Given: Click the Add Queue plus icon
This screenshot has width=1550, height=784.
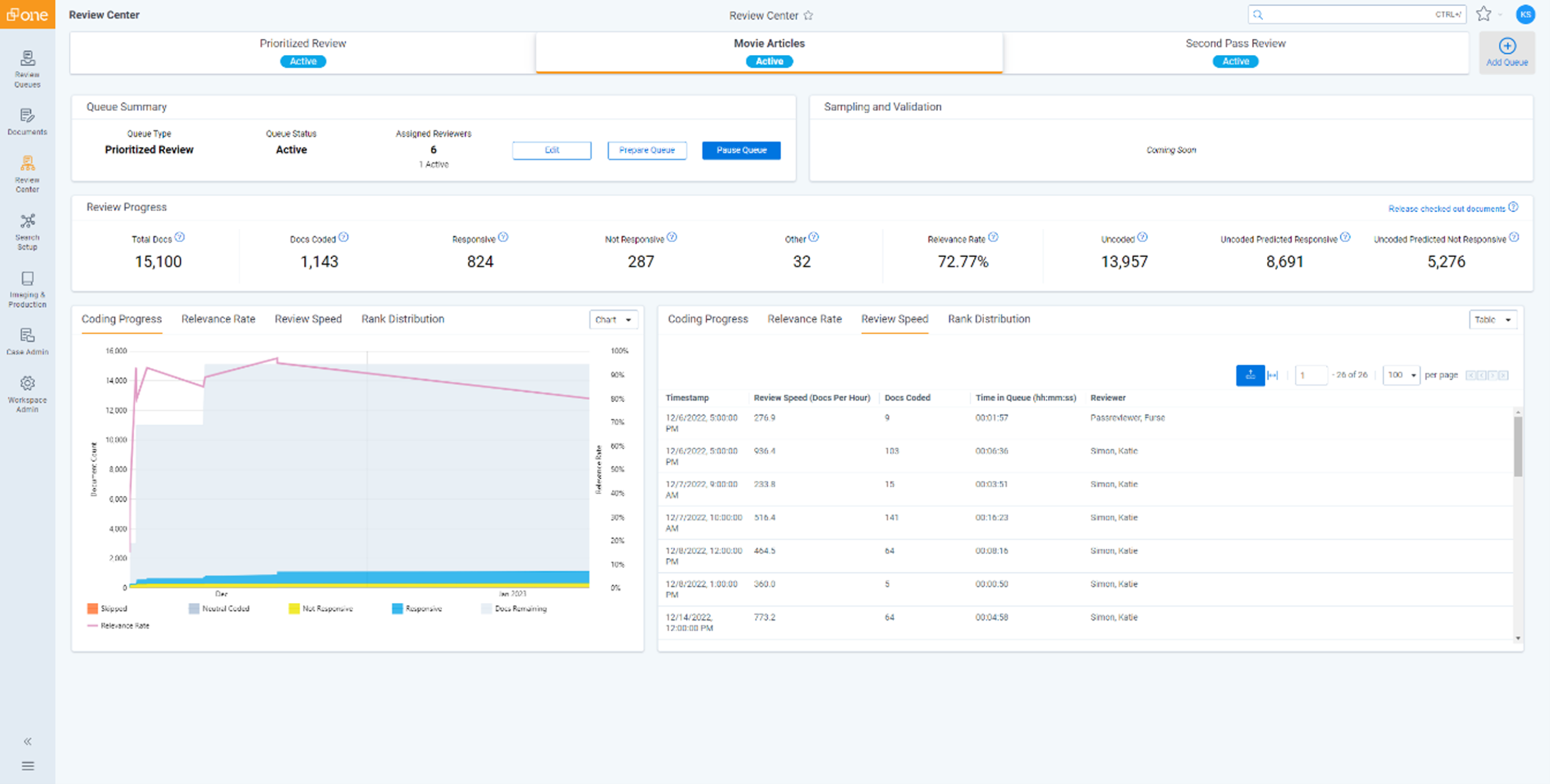Looking at the screenshot, I should pyautogui.click(x=1507, y=46).
